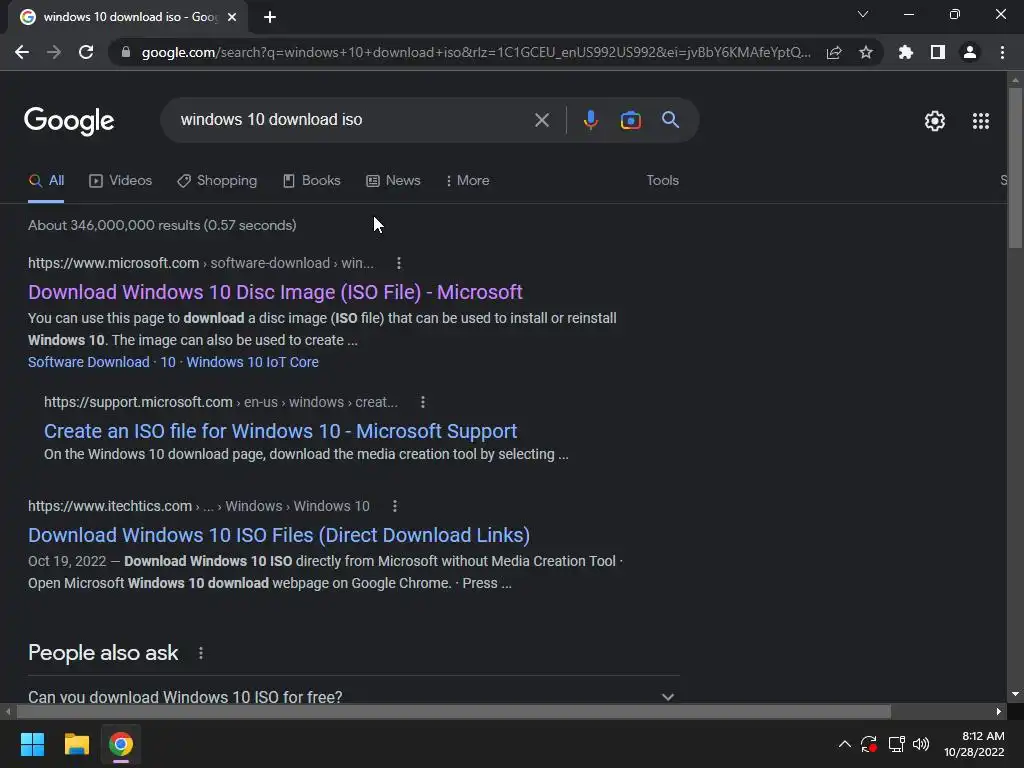Search by image with the camera icon
The image size is (1024, 768).
click(630, 120)
